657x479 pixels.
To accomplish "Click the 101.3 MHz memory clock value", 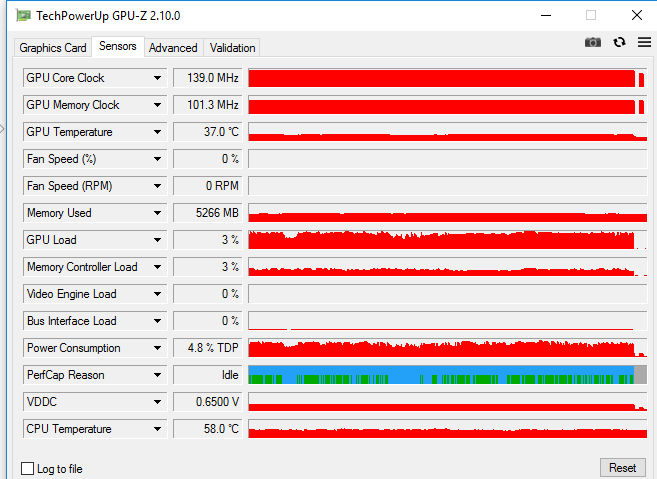I will [x=207, y=105].
